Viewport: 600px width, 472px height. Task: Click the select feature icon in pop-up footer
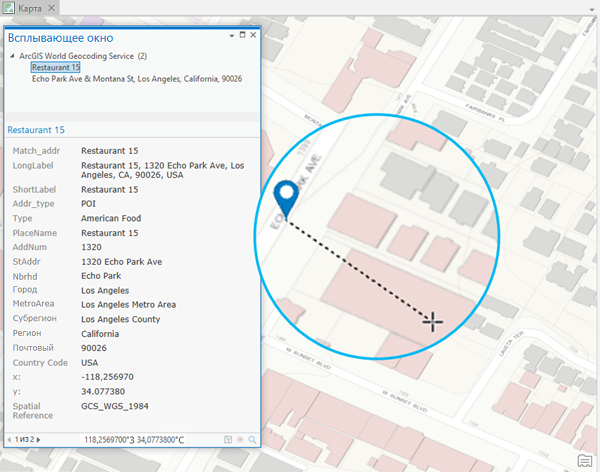tap(228, 439)
